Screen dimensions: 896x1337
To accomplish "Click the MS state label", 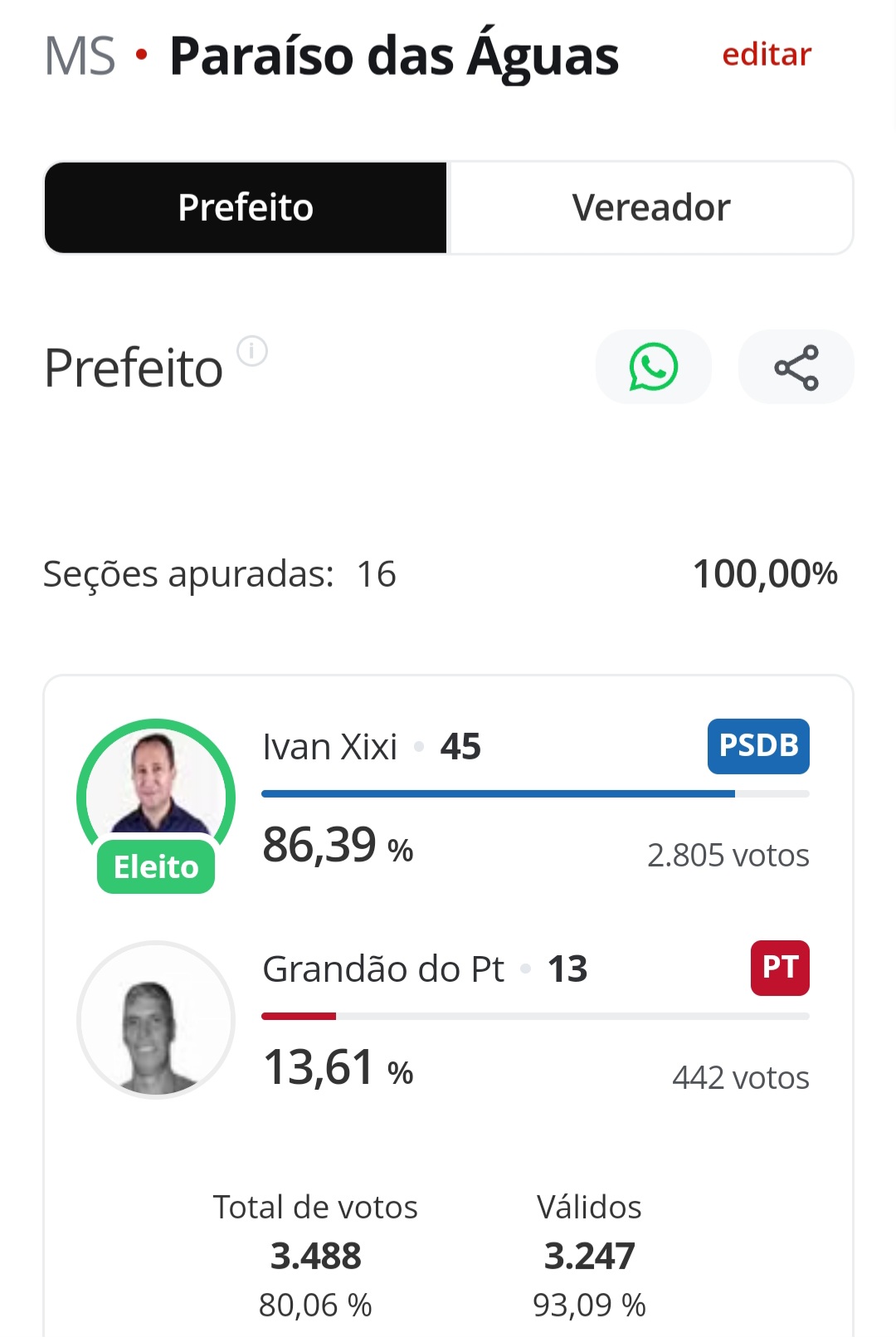I will (80, 56).
